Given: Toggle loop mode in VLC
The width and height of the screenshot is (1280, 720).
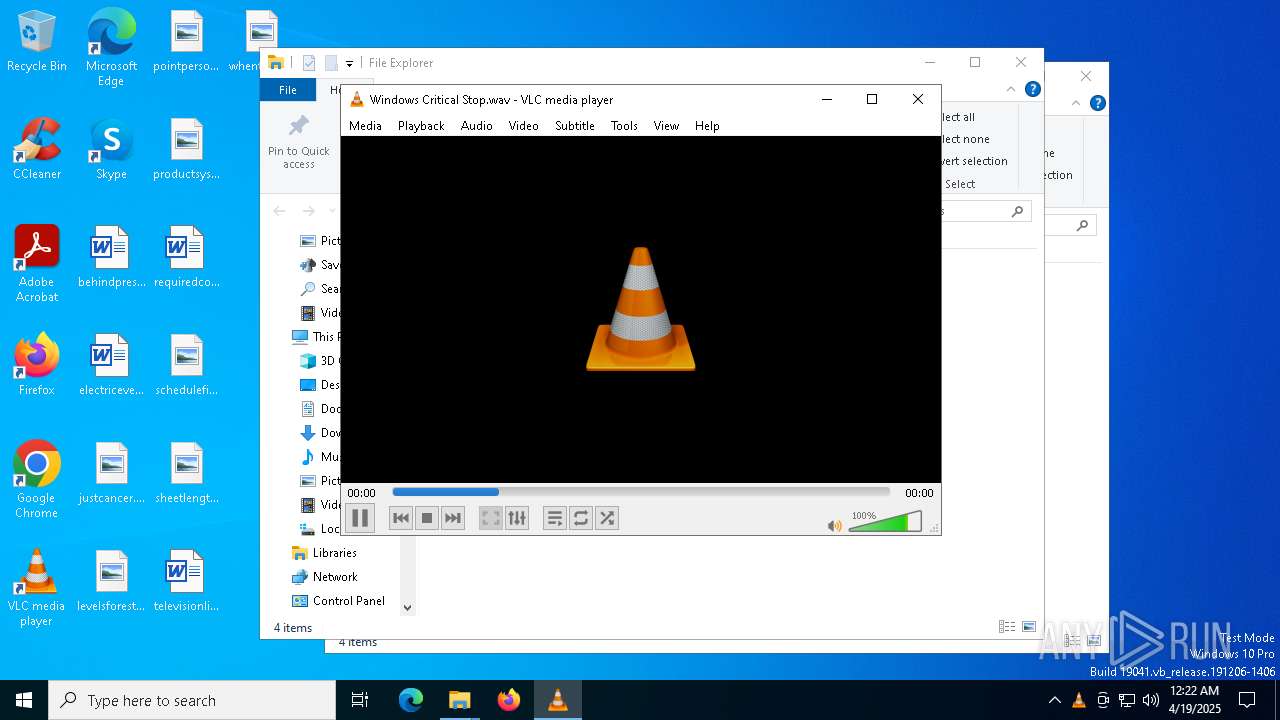Looking at the screenshot, I should coord(580,518).
